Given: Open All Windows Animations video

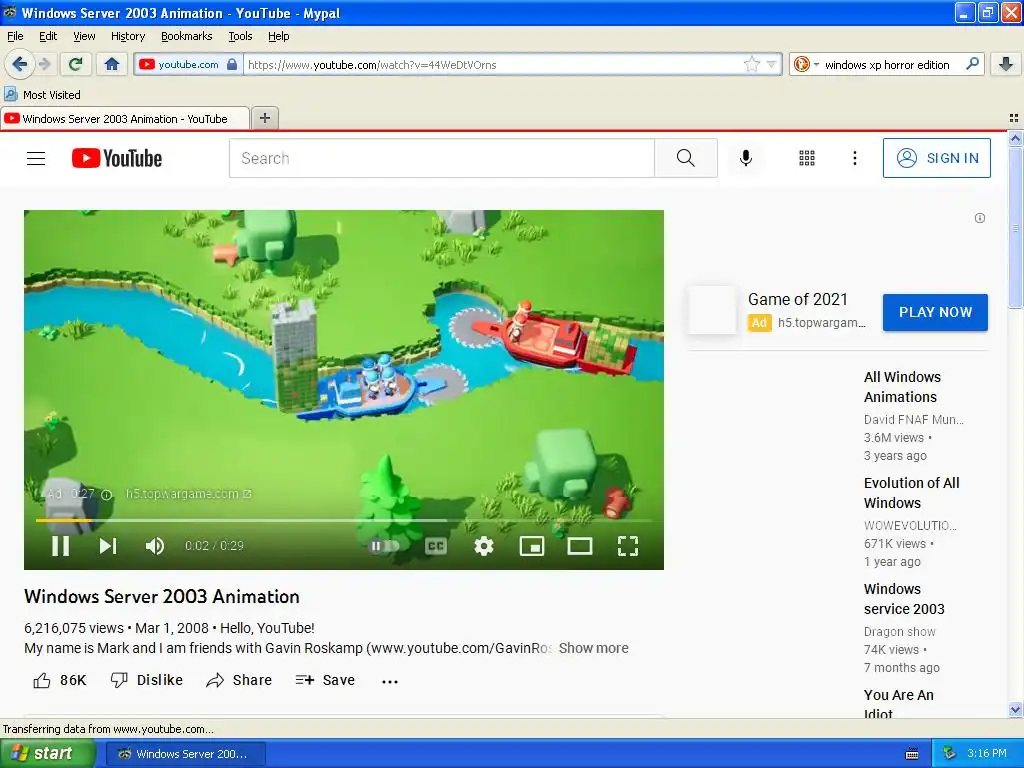Looking at the screenshot, I should pos(903,387).
